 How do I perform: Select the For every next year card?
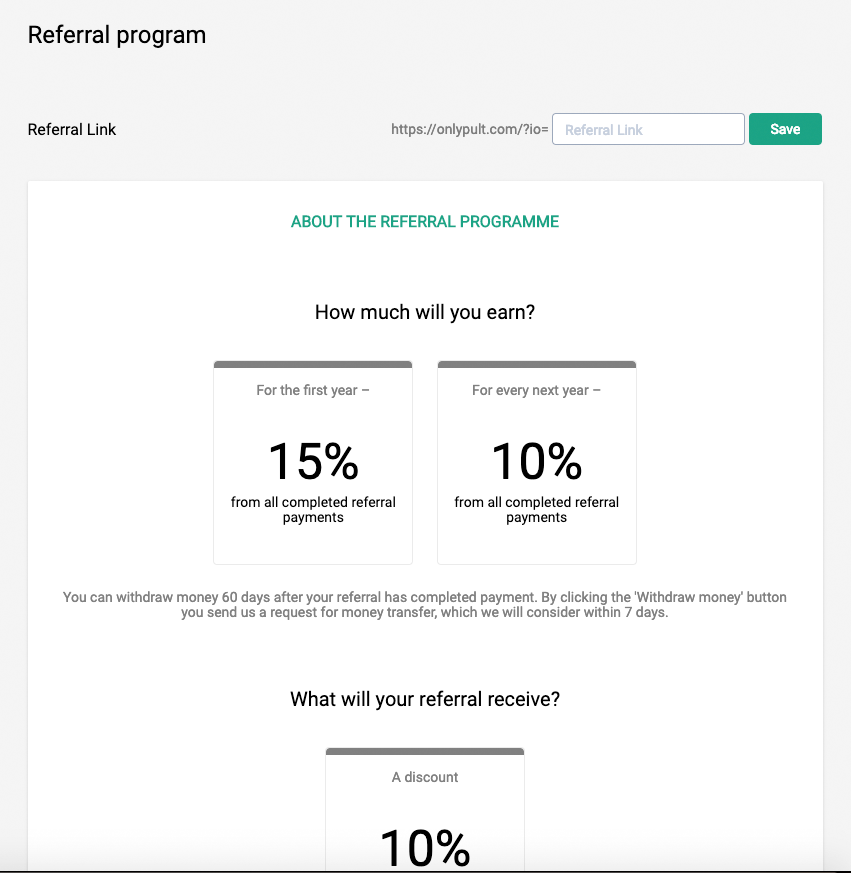(537, 463)
